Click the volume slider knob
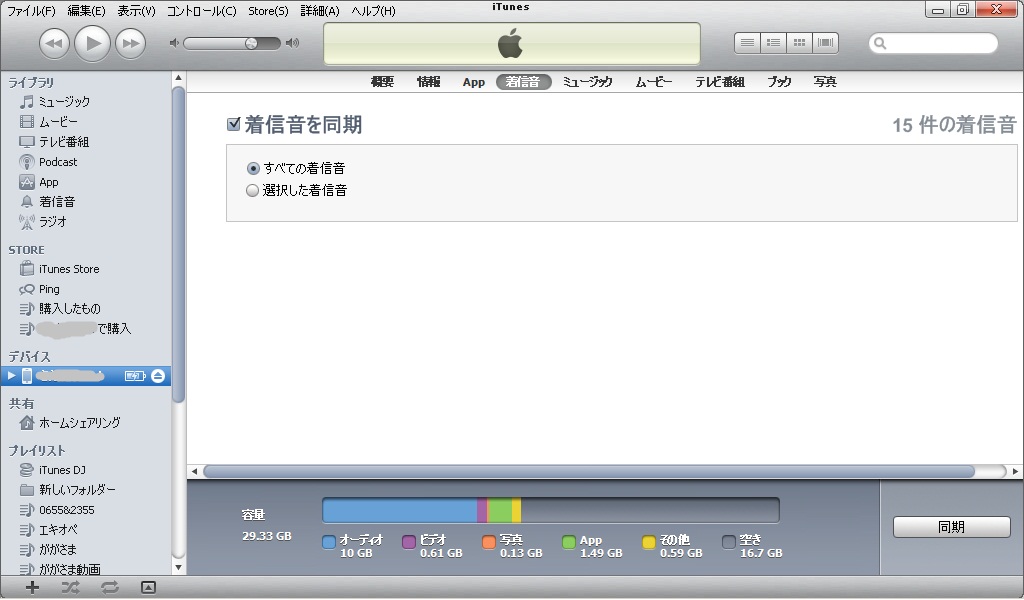Image resolution: width=1024 pixels, height=600 pixels. 251,44
